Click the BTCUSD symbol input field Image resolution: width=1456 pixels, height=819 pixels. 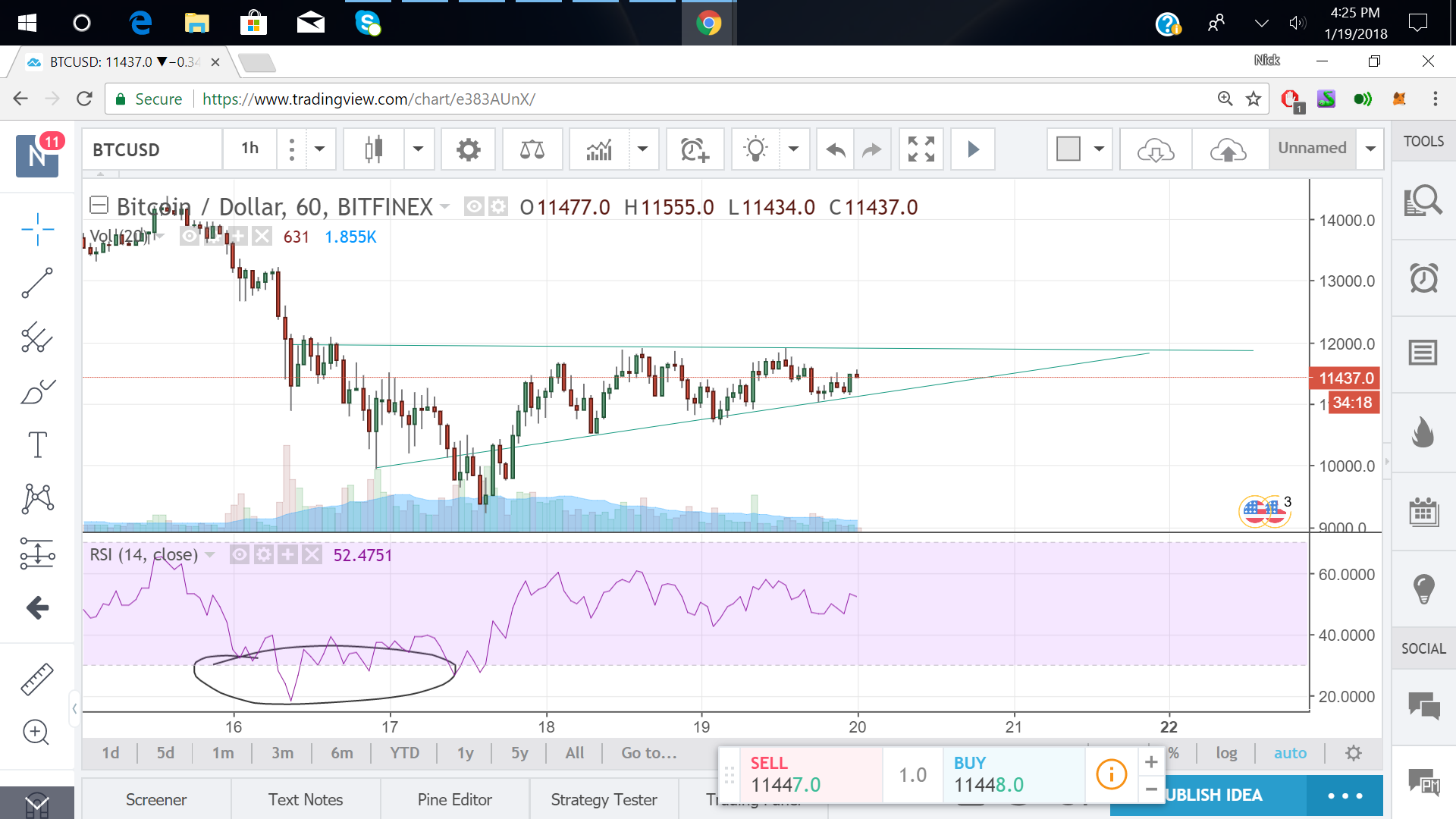click(x=152, y=149)
